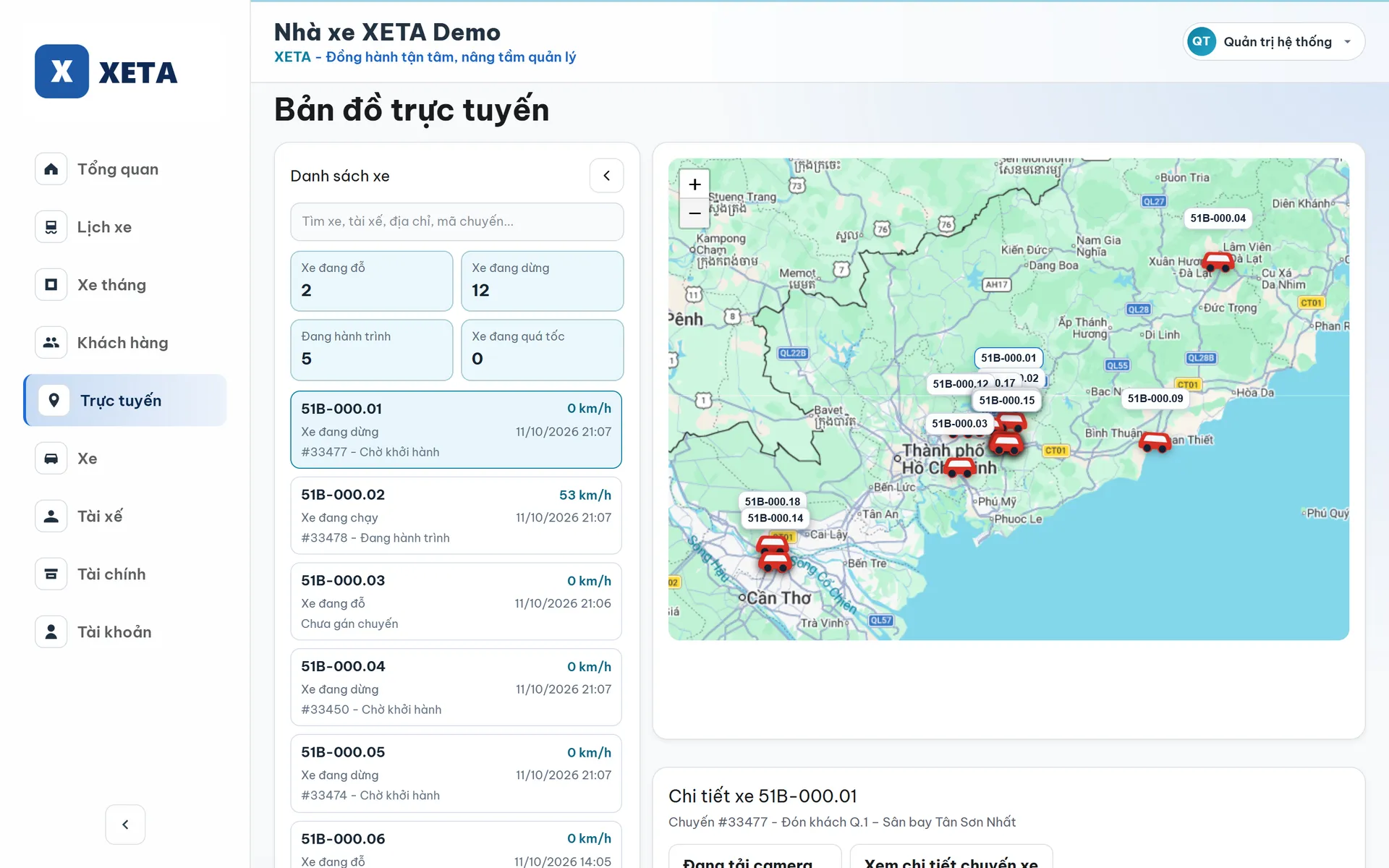
Task: Select map label 51B-000.04
Action: tap(1218, 218)
